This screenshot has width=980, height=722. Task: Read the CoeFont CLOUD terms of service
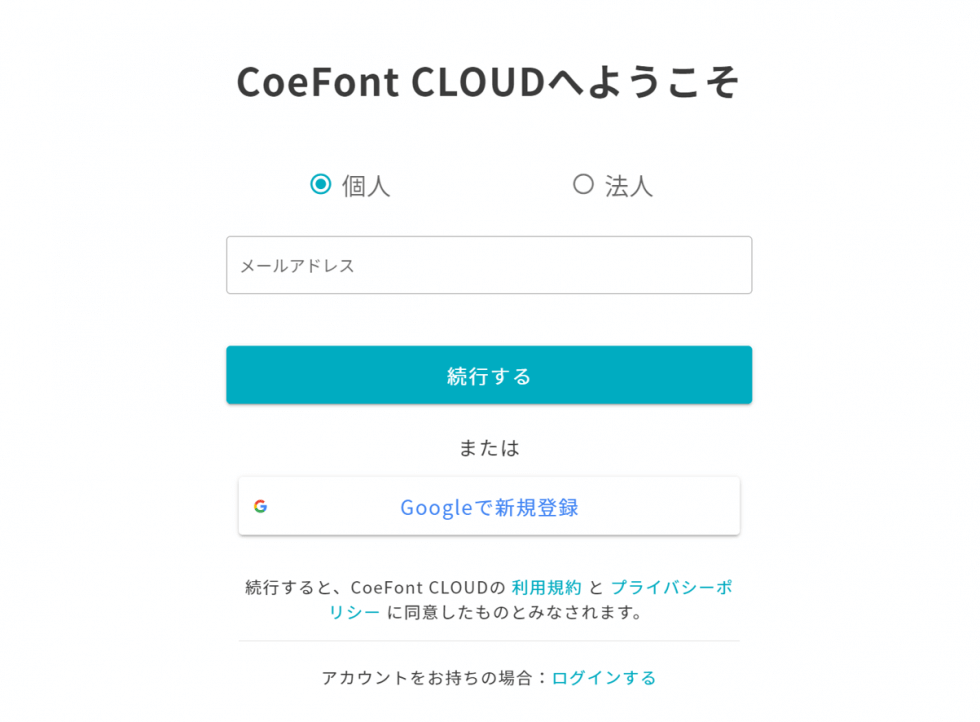click(547, 587)
